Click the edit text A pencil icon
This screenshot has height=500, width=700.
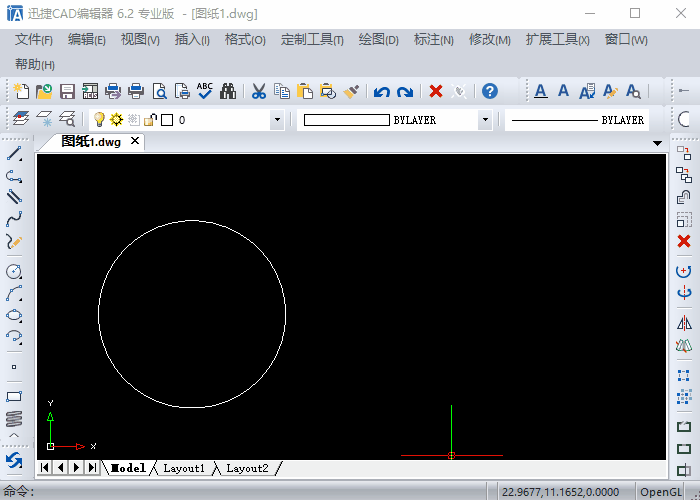click(x=610, y=92)
